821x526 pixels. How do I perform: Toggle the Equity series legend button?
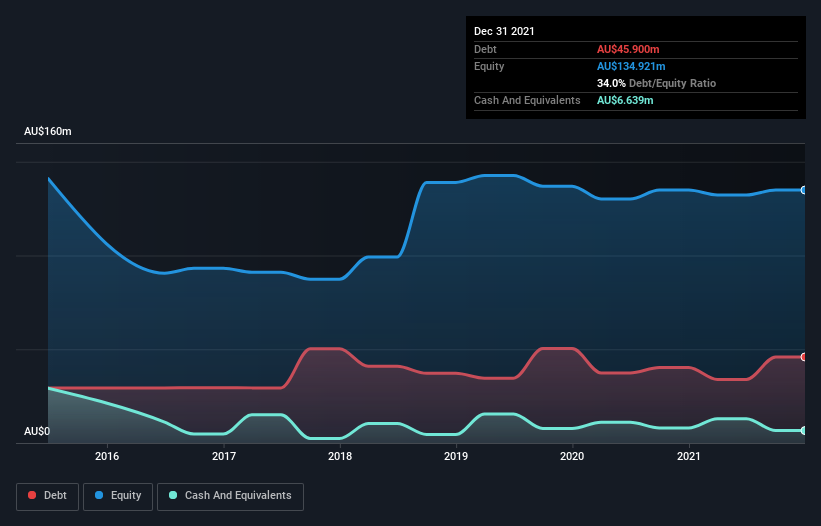click(x=118, y=496)
